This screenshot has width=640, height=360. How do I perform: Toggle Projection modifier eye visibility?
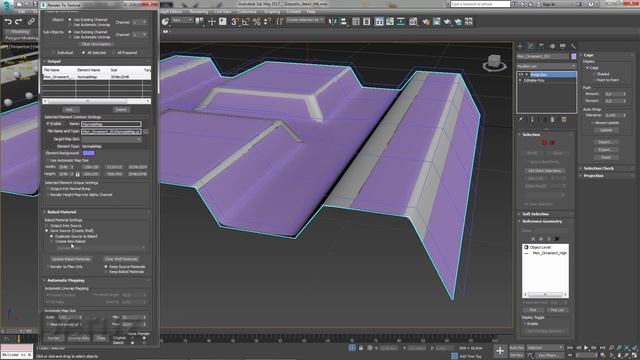pos(521,75)
